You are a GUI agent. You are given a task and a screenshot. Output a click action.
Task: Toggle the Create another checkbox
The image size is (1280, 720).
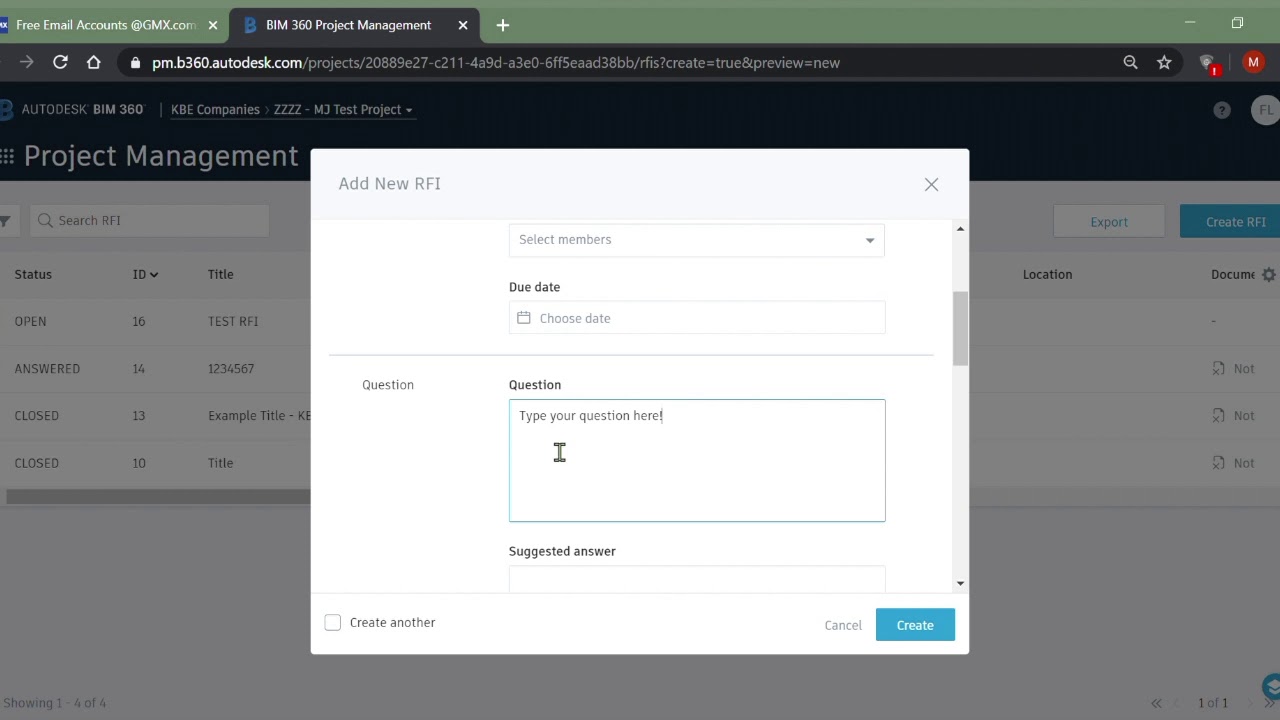pyautogui.click(x=332, y=622)
